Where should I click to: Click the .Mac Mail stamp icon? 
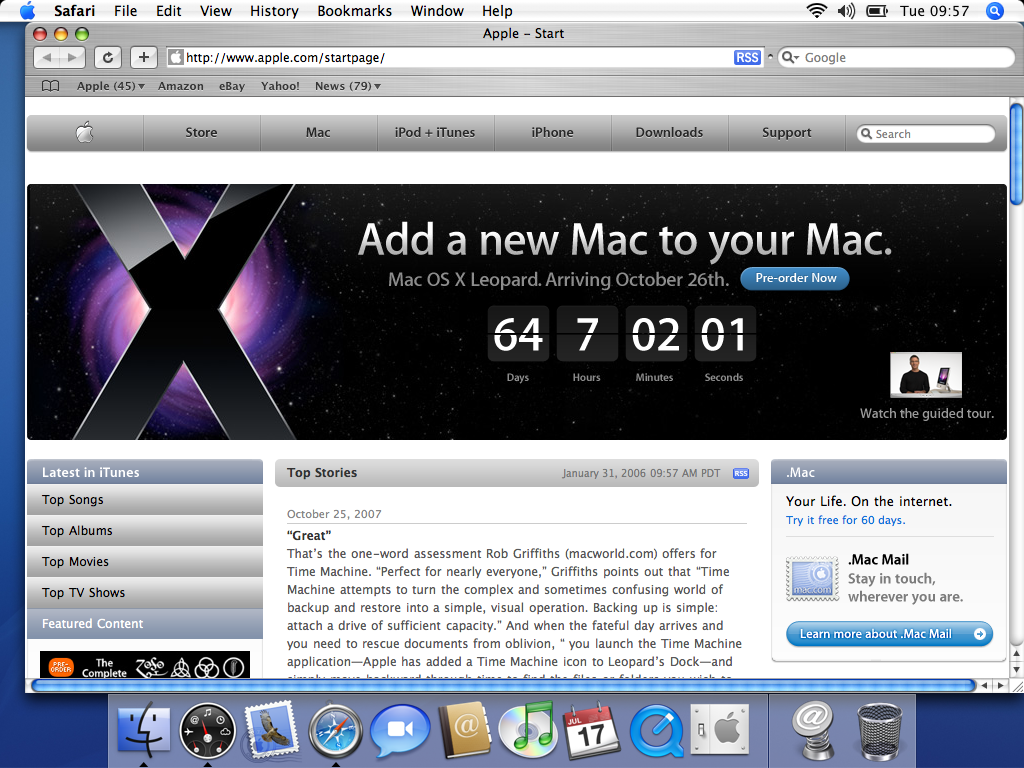(x=812, y=579)
